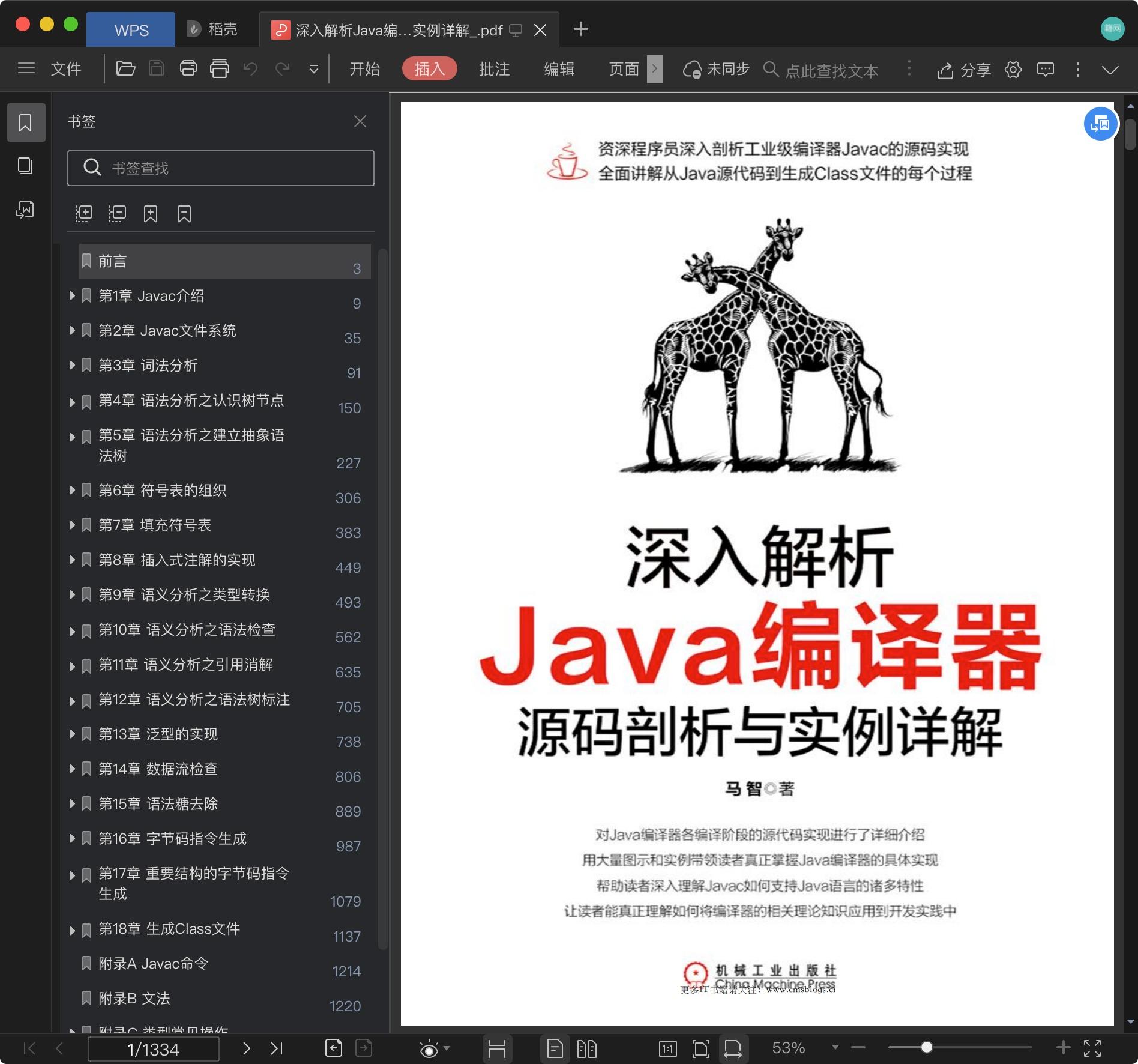Click the print preview icon
Image resolution: width=1138 pixels, height=1064 pixels.
click(x=220, y=69)
